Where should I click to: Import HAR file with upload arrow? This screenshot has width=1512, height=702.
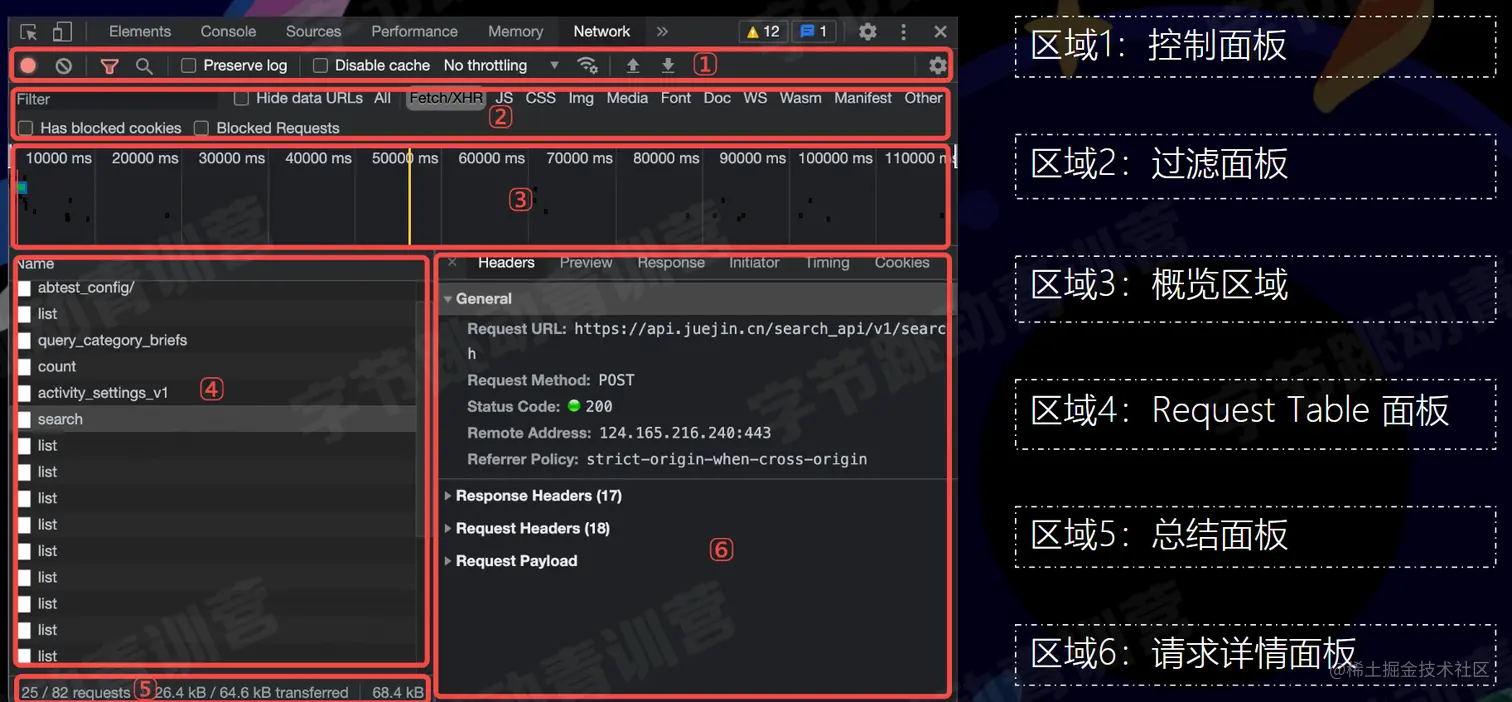[633, 66]
